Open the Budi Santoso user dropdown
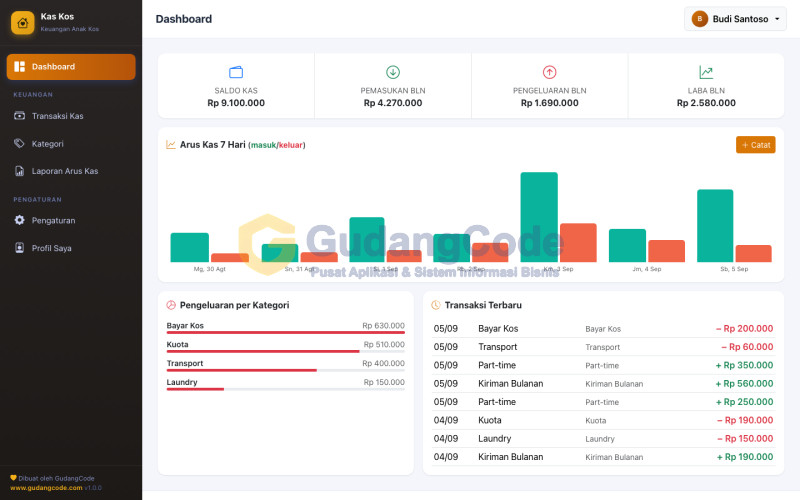800x500 pixels. point(735,19)
